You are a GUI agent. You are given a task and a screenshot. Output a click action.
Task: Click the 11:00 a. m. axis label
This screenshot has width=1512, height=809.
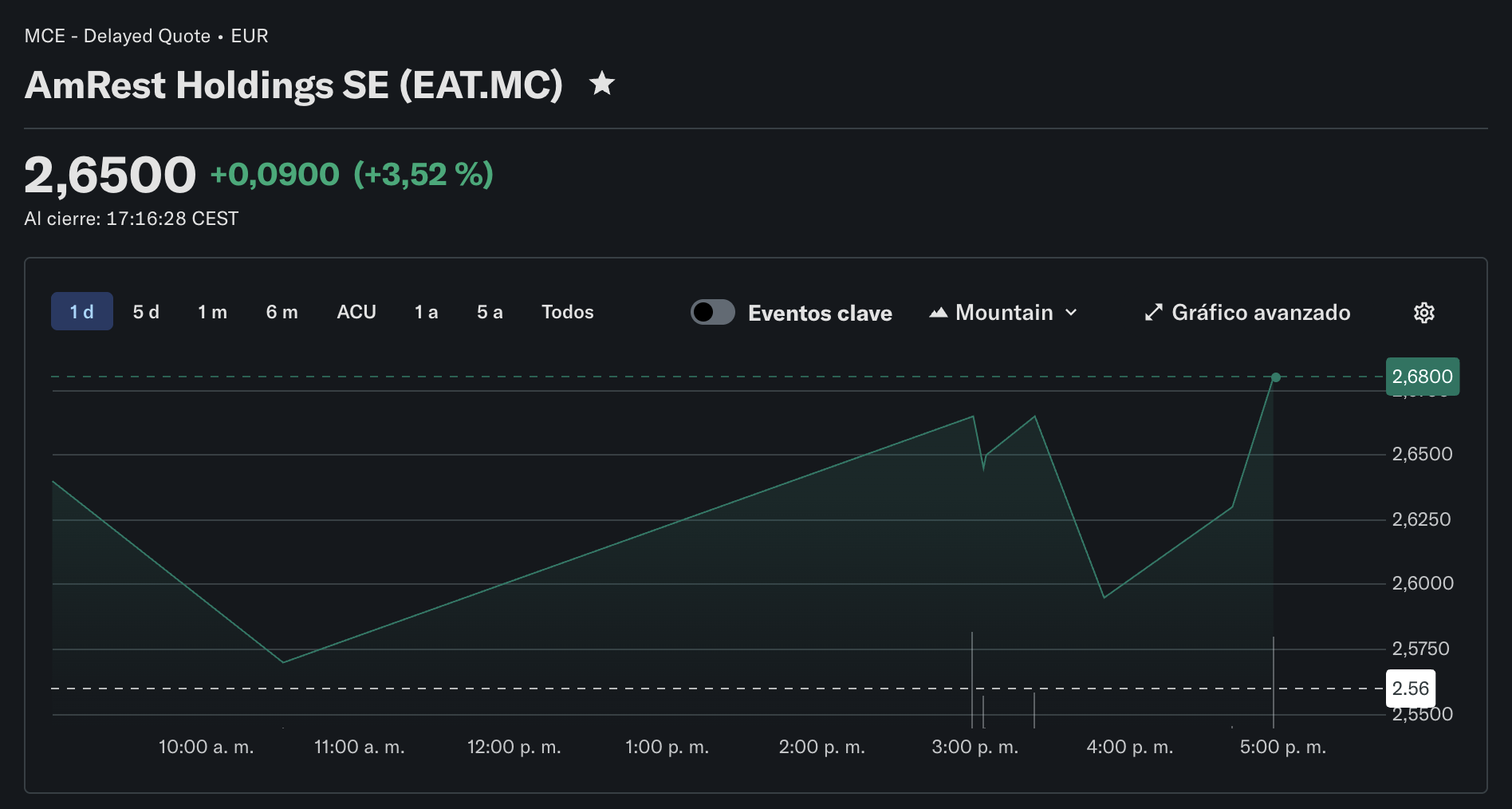coord(360,748)
